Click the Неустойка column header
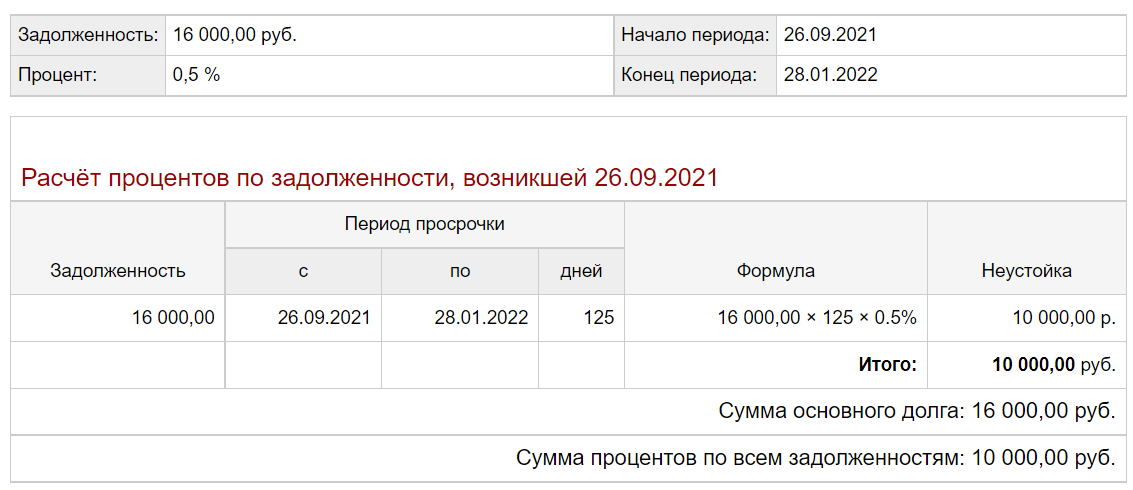Screen dimensions: 1133x490 point(1026,270)
